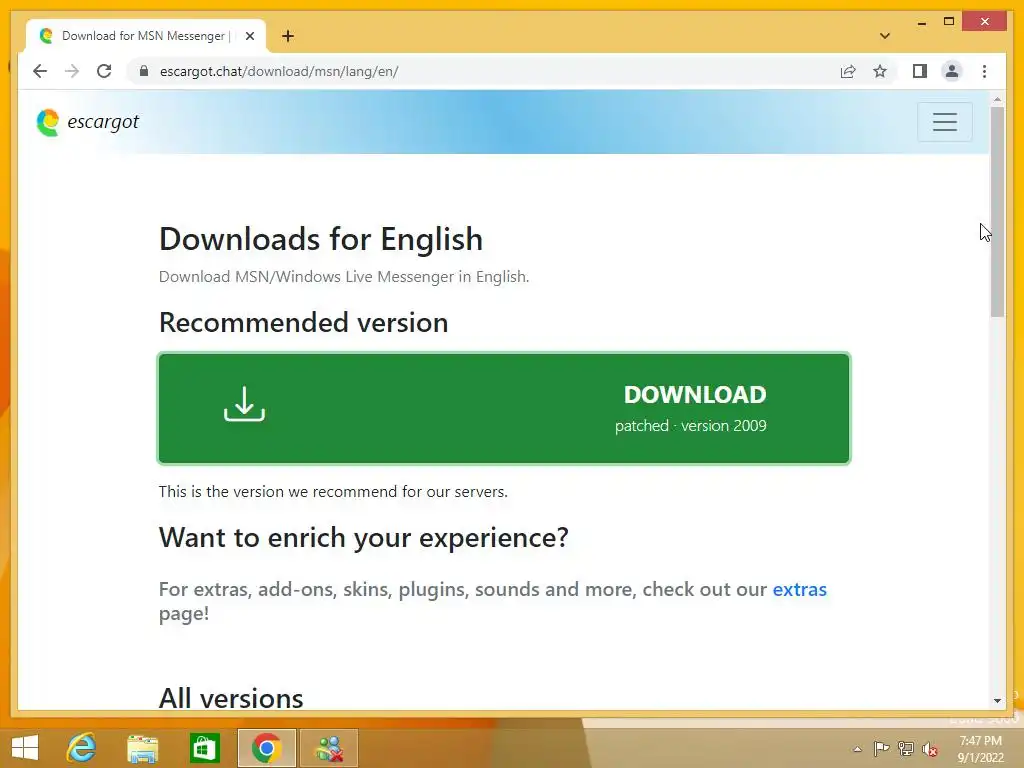Click the "Recommended version" heading

[x=304, y=323]
